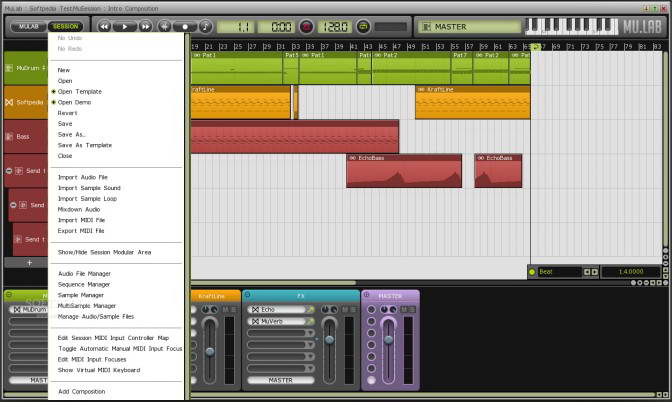Click the EchoBass clip in timeline
Viewport: 672px width, 402px height.
click(x=403, y=171)
